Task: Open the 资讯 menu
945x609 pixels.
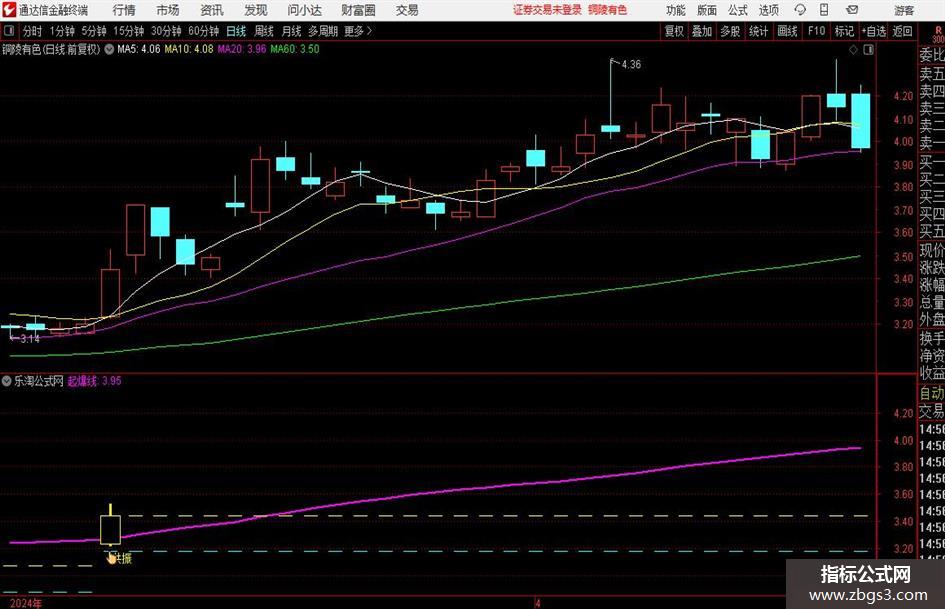Action: (212, 10)
